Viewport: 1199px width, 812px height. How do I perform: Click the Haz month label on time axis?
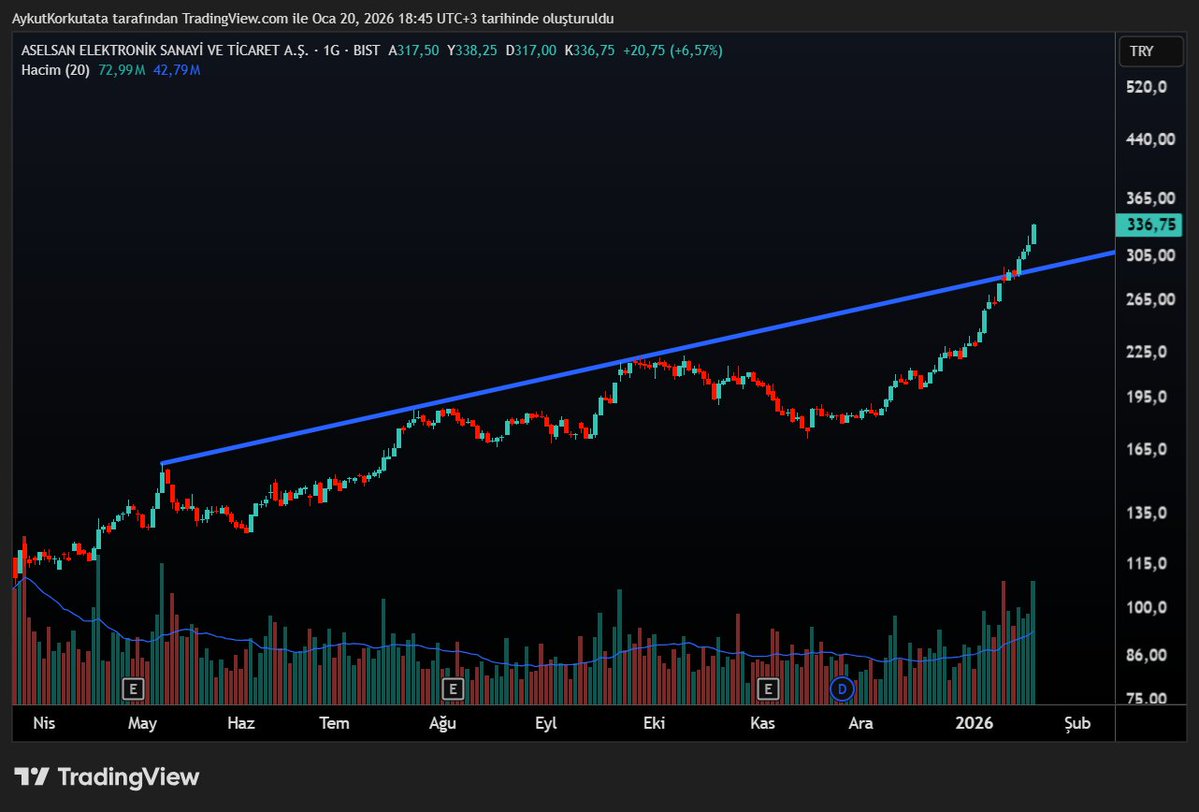(241, 723)
